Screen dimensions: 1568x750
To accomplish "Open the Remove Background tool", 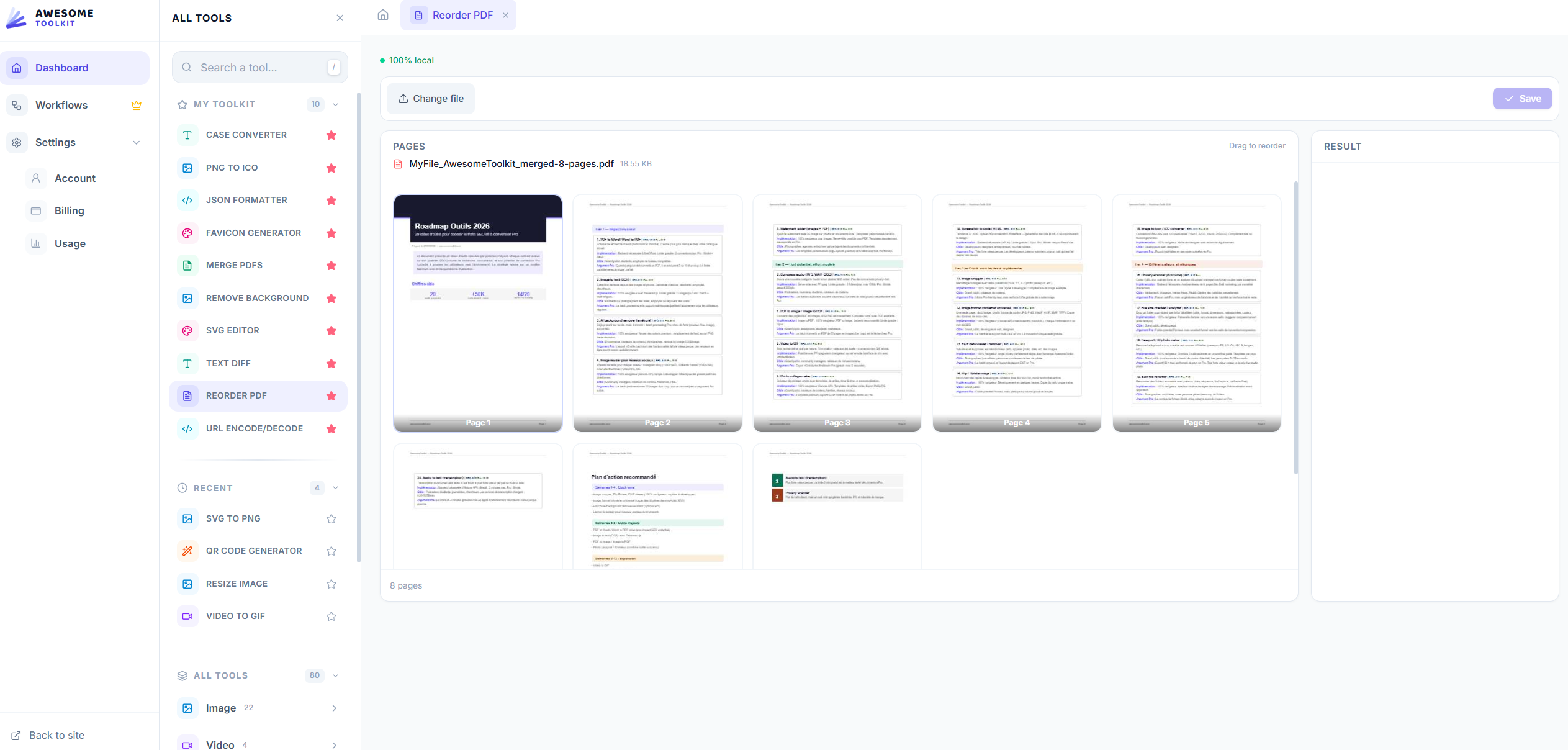I will 257,298.
